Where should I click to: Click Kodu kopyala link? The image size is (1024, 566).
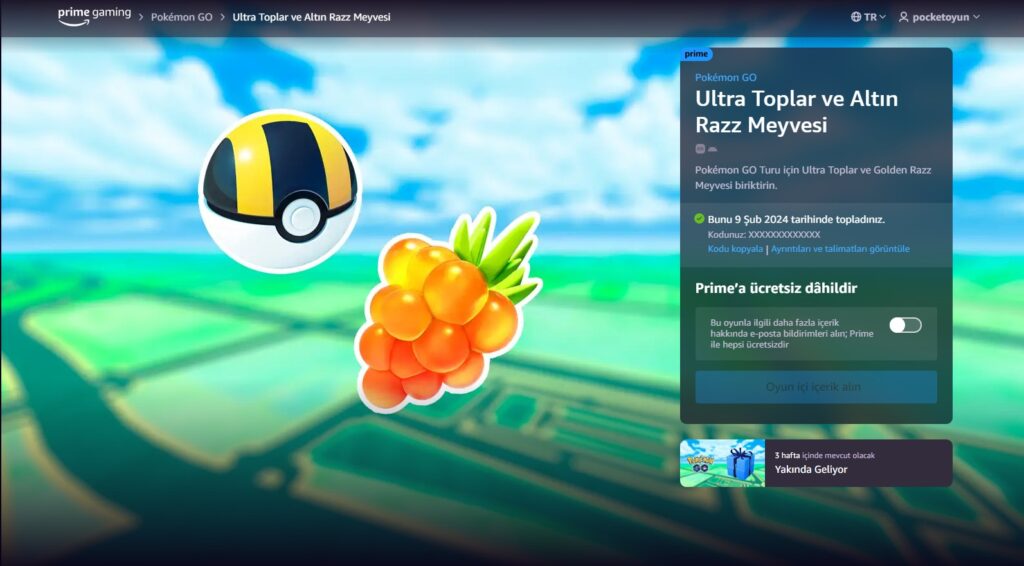coord(735,249)
